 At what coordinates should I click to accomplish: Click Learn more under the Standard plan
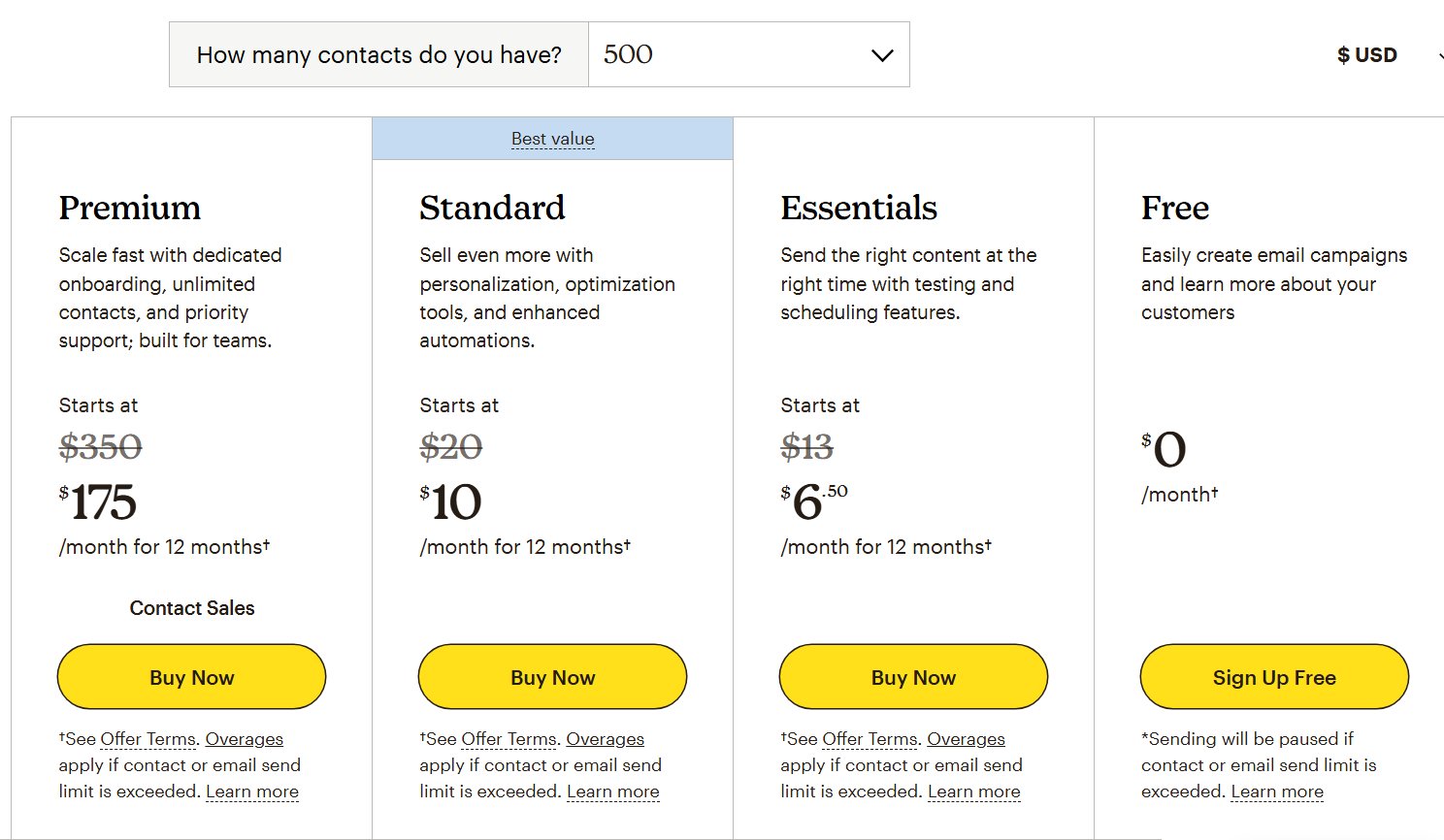pyautogui.click(x=613, y=792)
